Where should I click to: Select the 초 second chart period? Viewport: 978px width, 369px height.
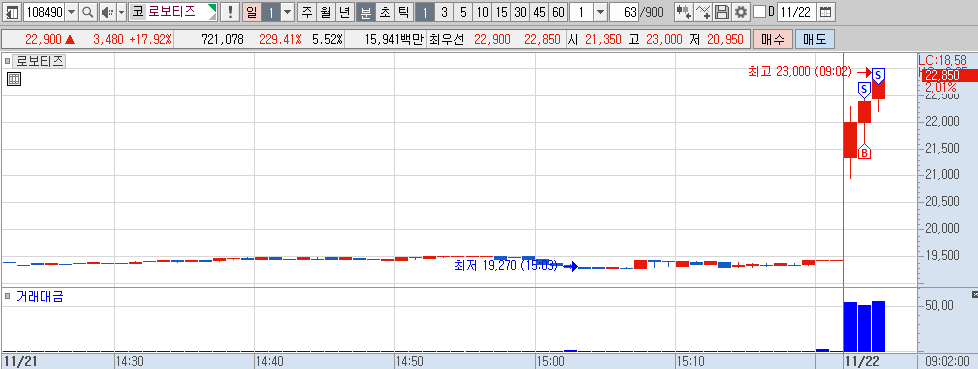[x=385, y=12]
